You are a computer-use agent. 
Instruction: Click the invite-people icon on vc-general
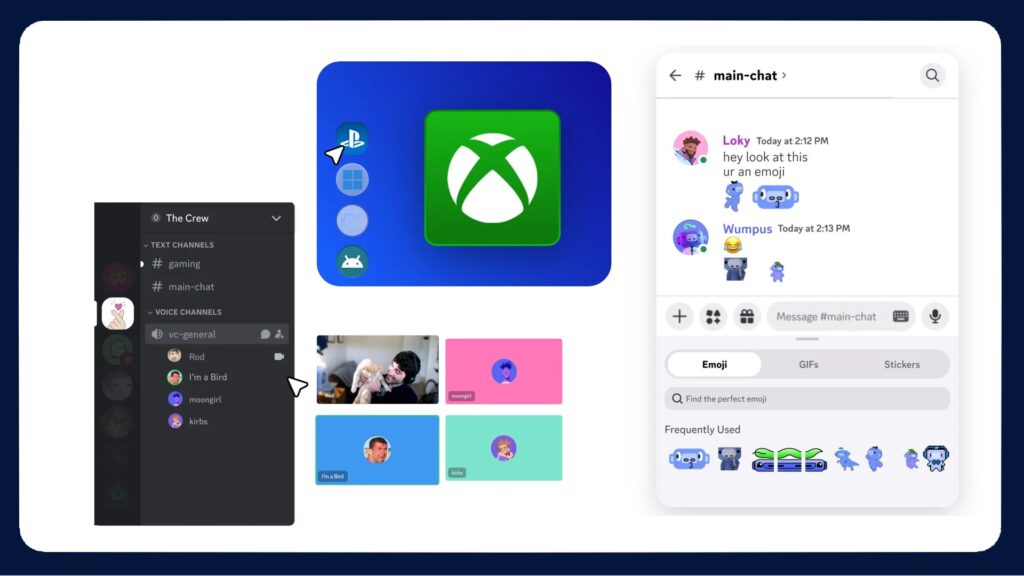click(280, 334)
